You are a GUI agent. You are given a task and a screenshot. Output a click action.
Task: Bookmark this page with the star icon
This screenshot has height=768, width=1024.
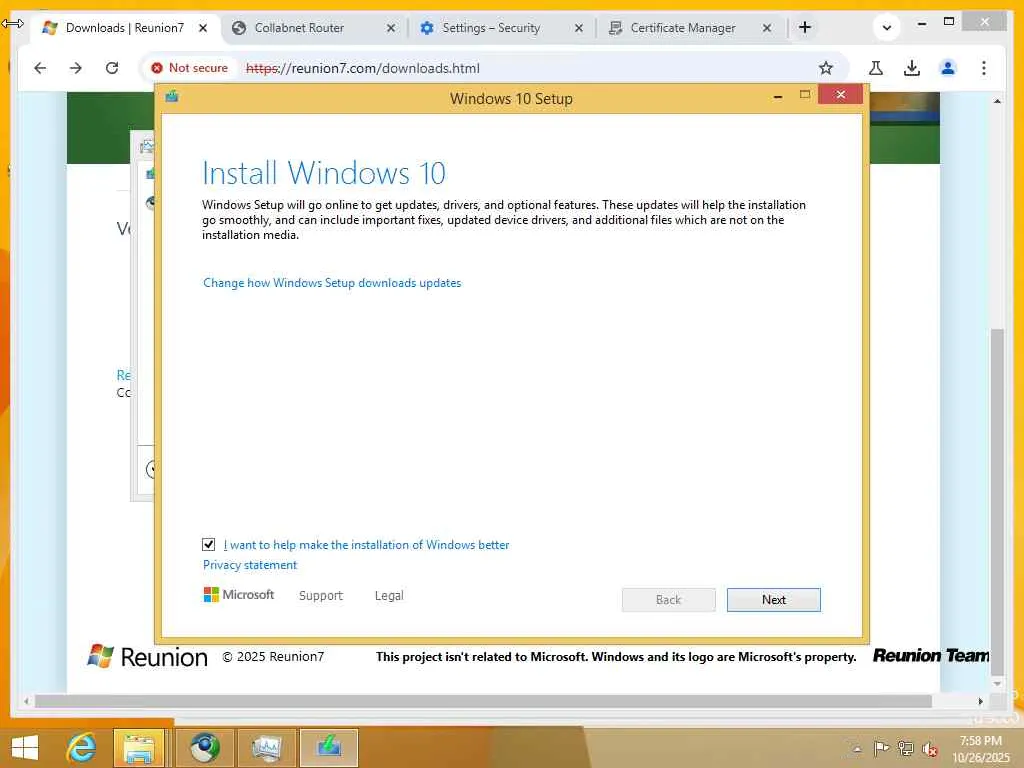point(825,68)
